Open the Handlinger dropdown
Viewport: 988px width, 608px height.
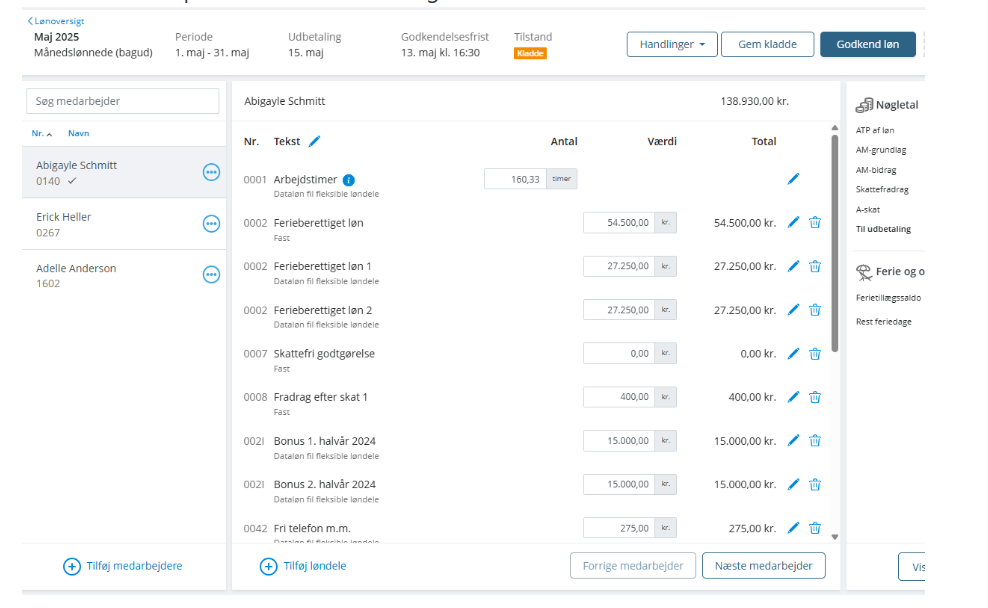click(671, 45)
